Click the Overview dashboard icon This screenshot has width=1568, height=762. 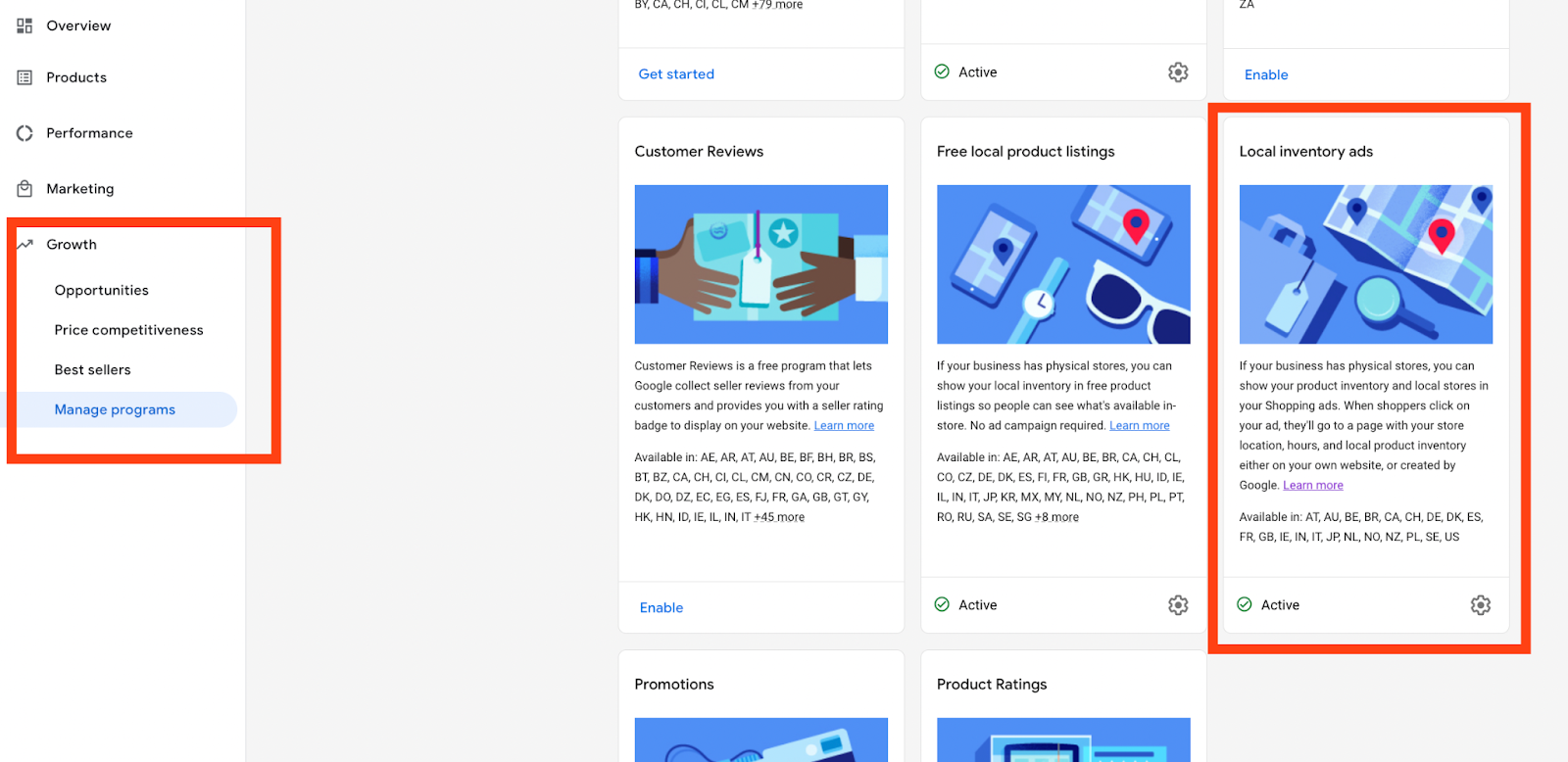[24, 25]
